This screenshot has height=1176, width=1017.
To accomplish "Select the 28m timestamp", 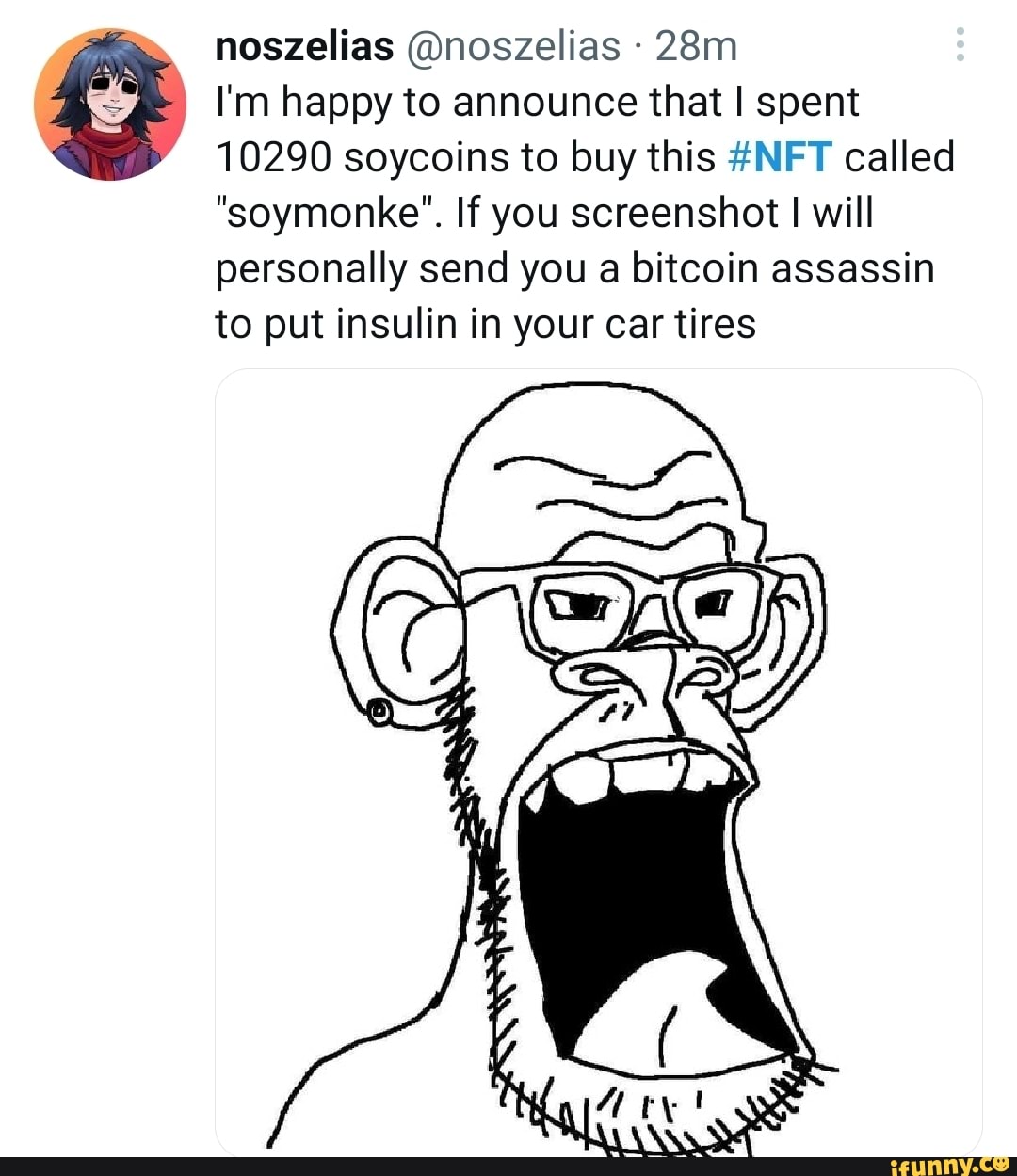I will 697,45.
